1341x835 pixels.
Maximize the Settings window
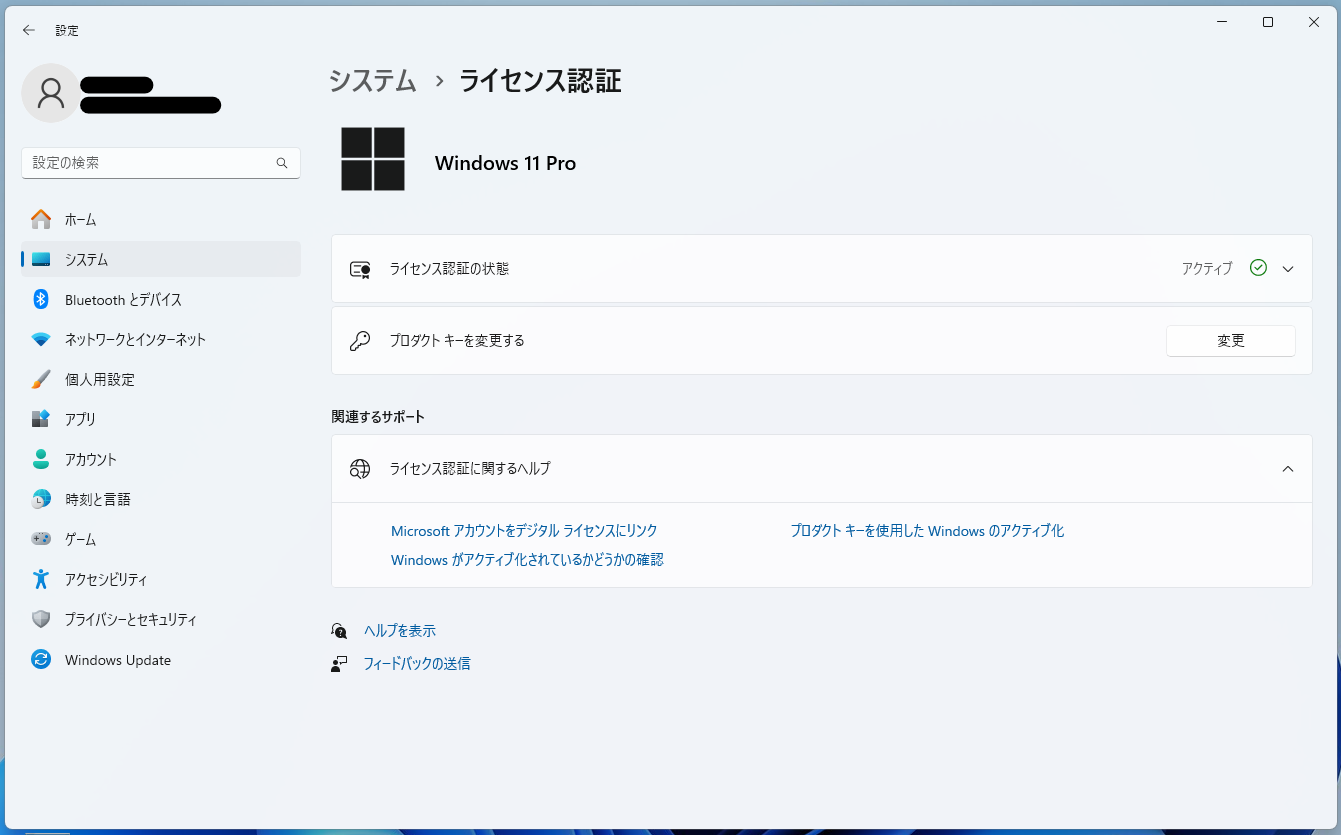[1268, 22]
